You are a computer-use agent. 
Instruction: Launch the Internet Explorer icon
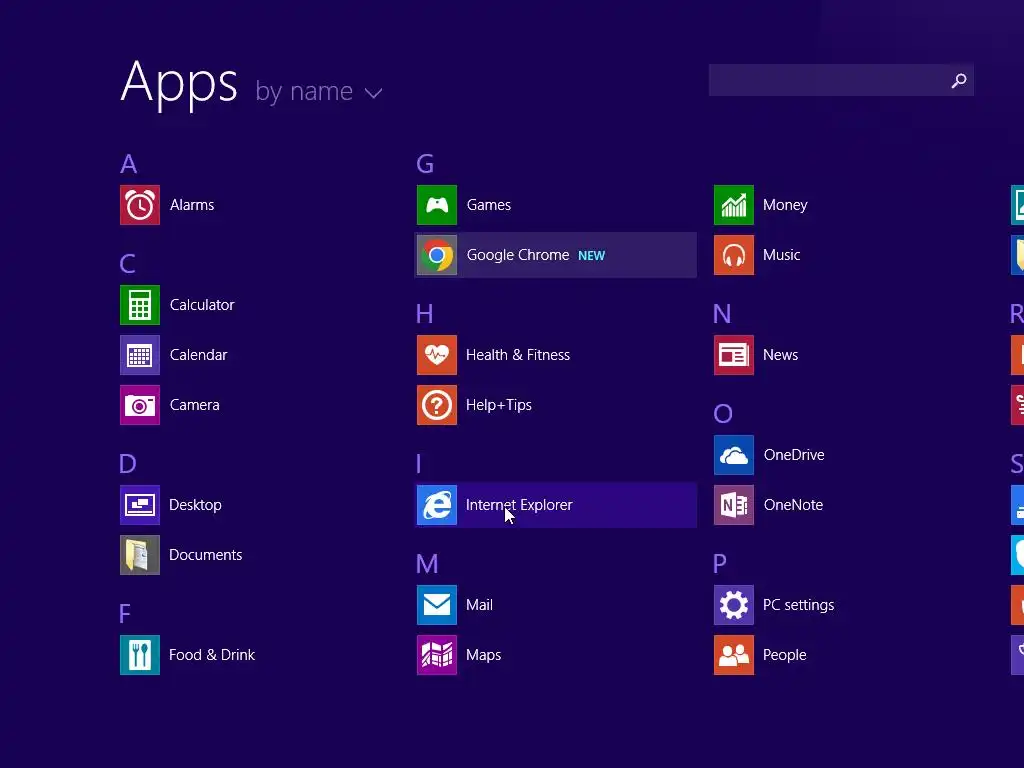(x=437, y=505)
